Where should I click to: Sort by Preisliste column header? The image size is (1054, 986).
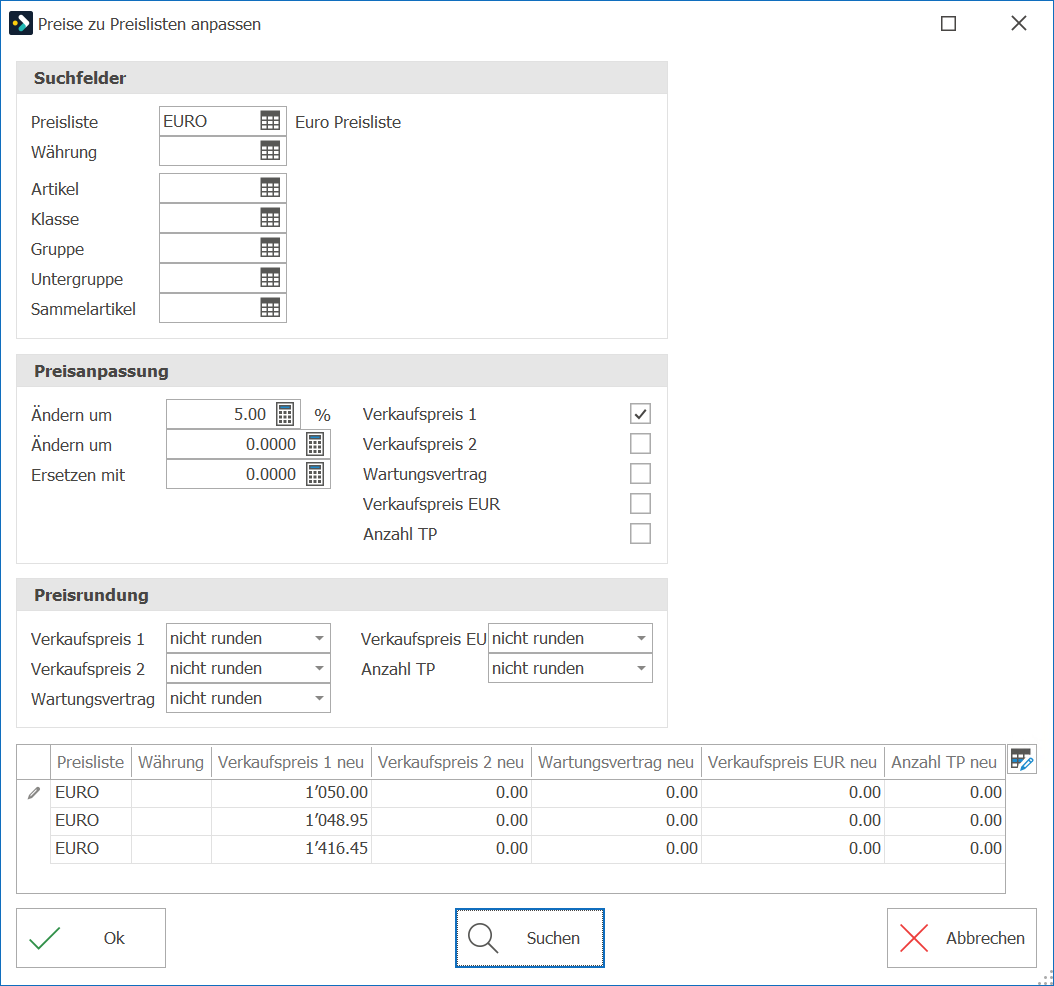tap(91, 762)
